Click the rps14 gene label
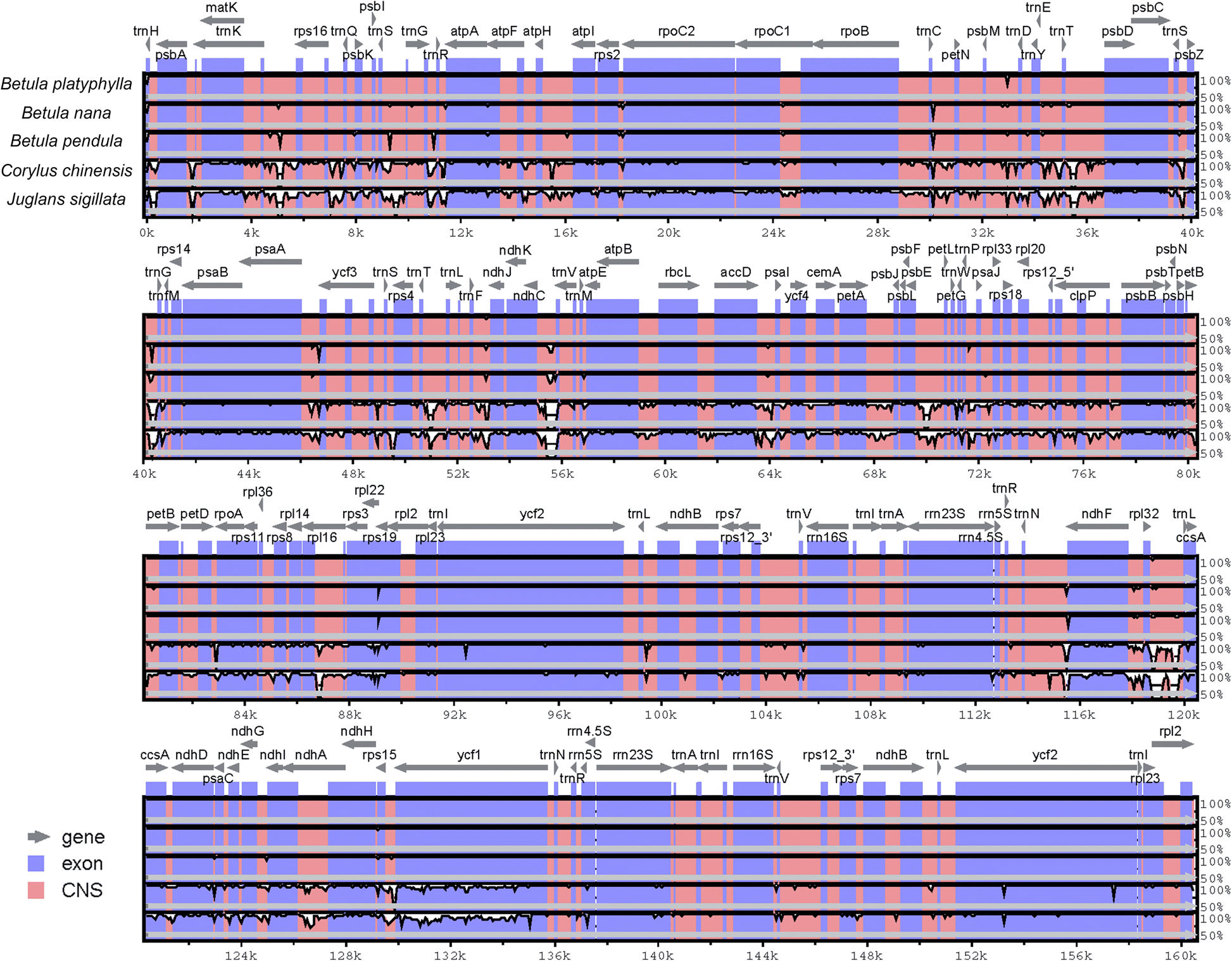This screenshot has height=961, width=1232. [x=173, y=249]
